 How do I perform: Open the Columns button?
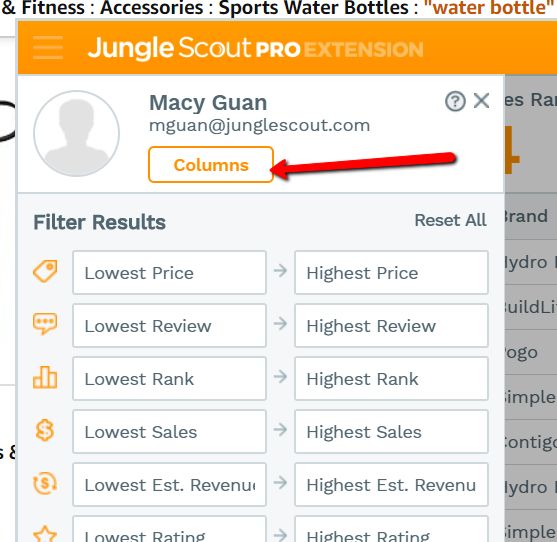pyautogui.click(x=211, y=165)
